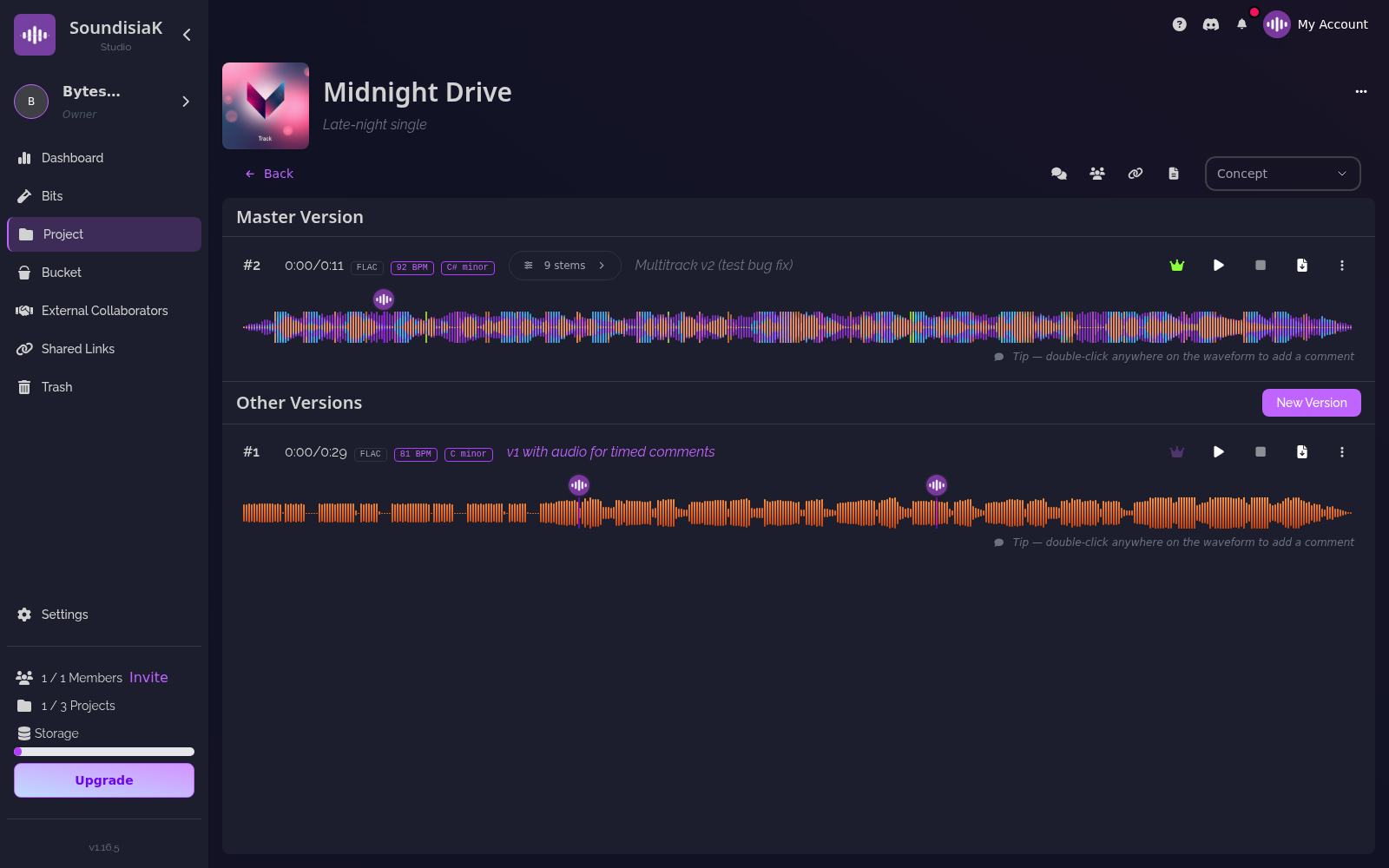The width and height of the screenshot is (1389, 868).
Task: Click the Late-night single subtitle
Action: click(x=375, y=125)
